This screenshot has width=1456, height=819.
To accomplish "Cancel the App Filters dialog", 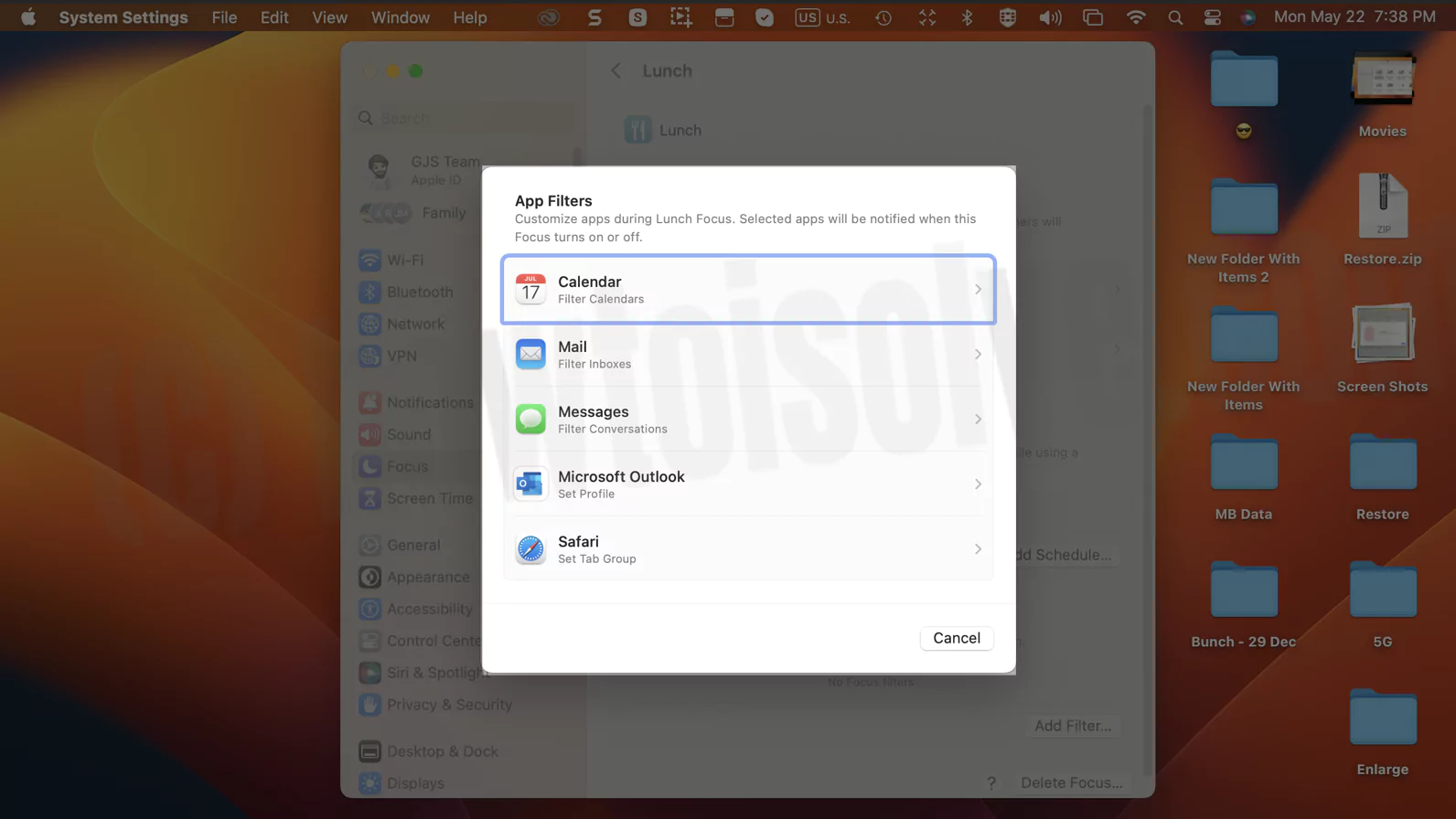I will pos(957,638).
